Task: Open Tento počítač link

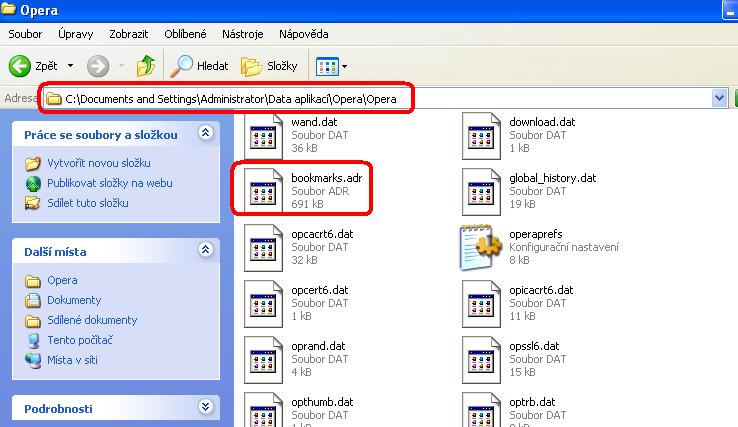Action: click(x=80, y=340)
